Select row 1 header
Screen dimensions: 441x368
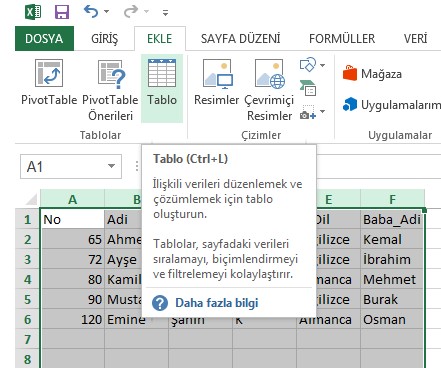[x=28, y=219]
